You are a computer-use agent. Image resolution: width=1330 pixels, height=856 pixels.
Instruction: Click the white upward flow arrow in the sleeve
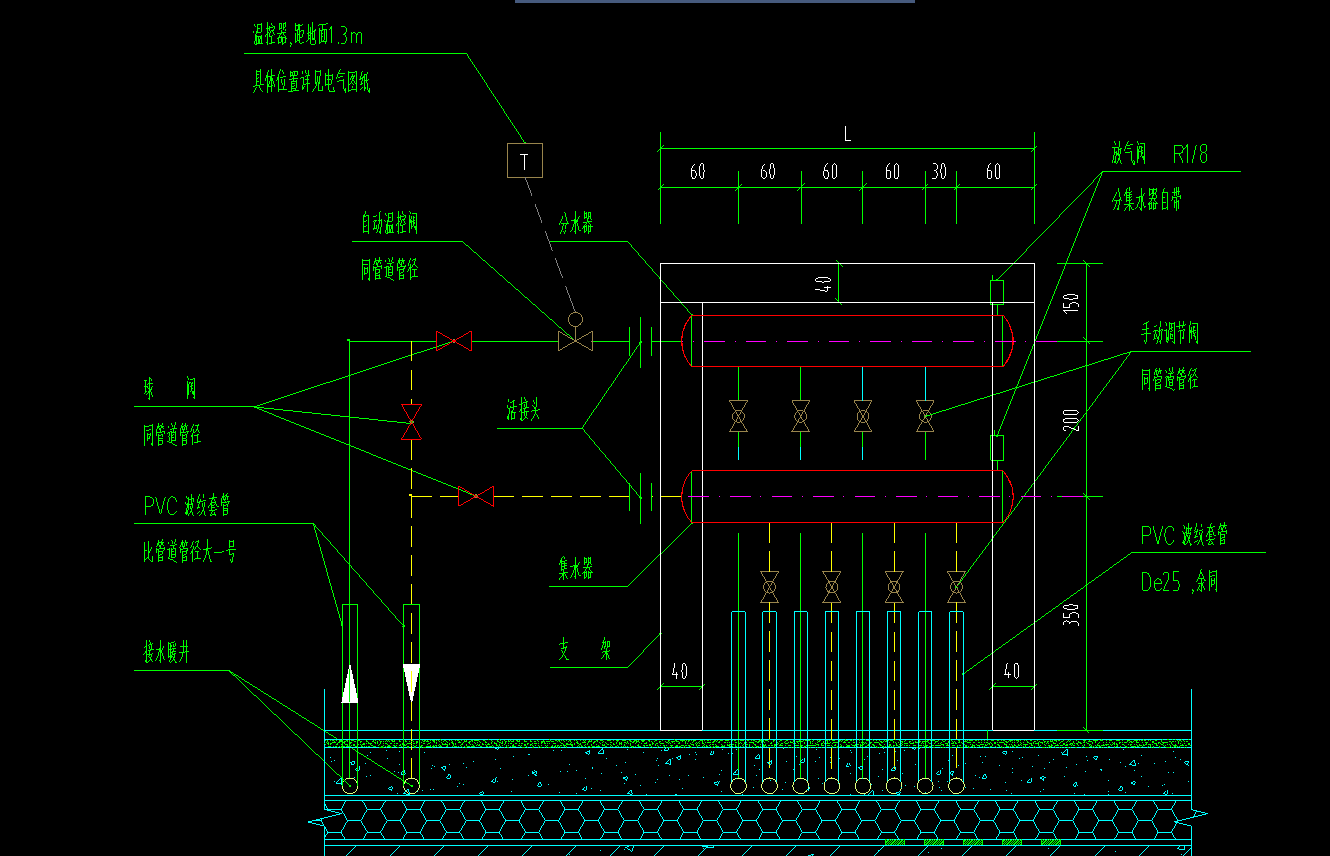point(350,683)
